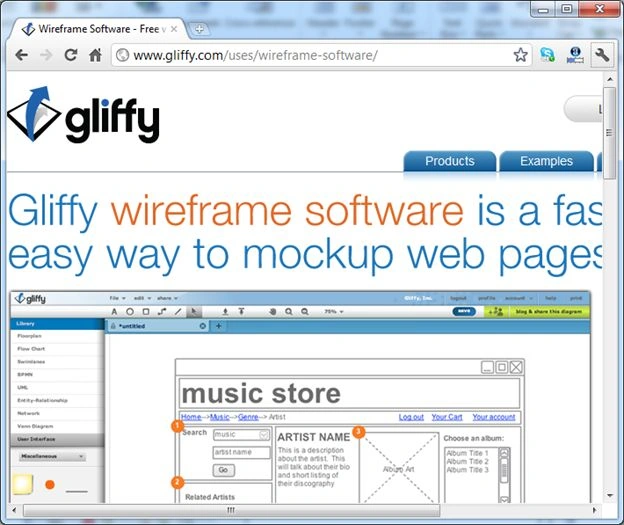Open the Network library
The width and height of the screenshot is (624, 525).
point(57,413)
